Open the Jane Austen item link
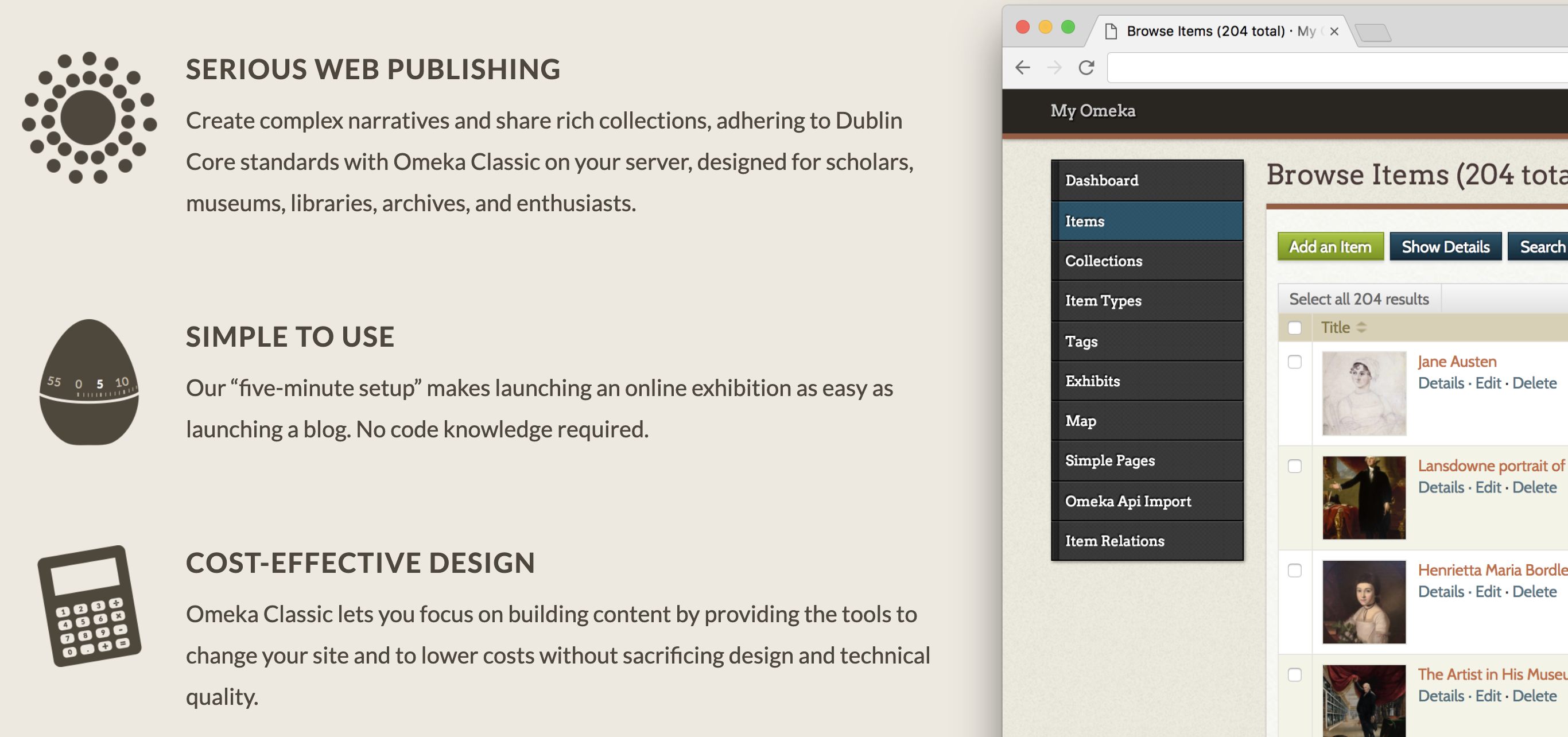This screenshot has height=737, width=1568. click(x=1457, y=362)
